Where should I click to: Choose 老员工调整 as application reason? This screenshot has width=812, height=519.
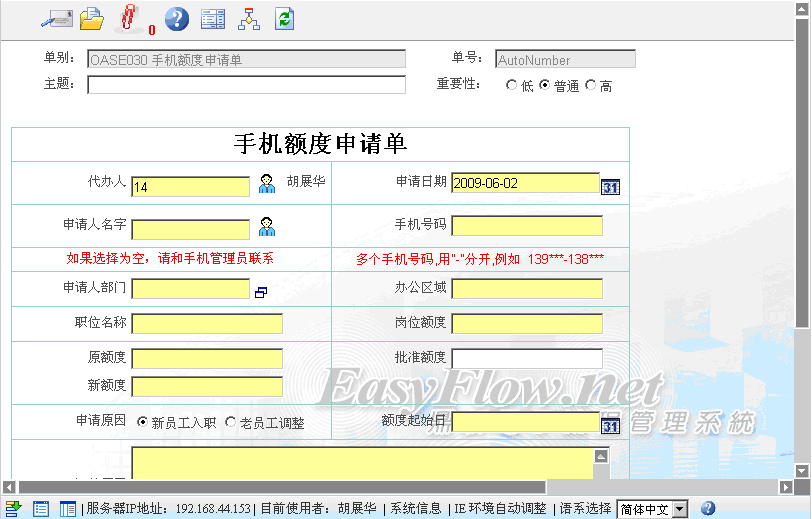pyautogui.click(x=231, y=422)
